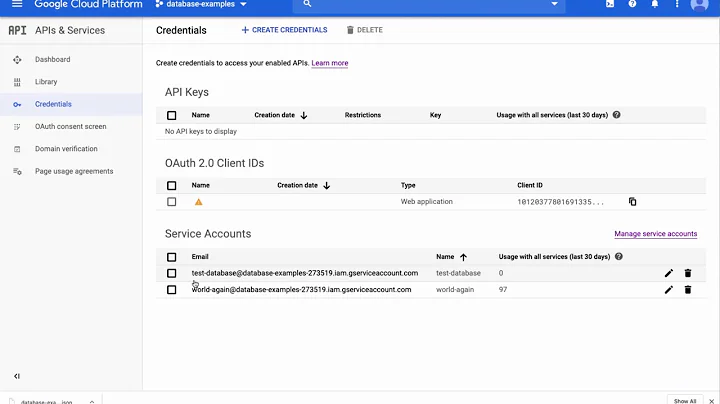The width and height of the screenshot is (720, 404).
Task: Click the warning triangle on OAuth client
Action: point(198,202)
